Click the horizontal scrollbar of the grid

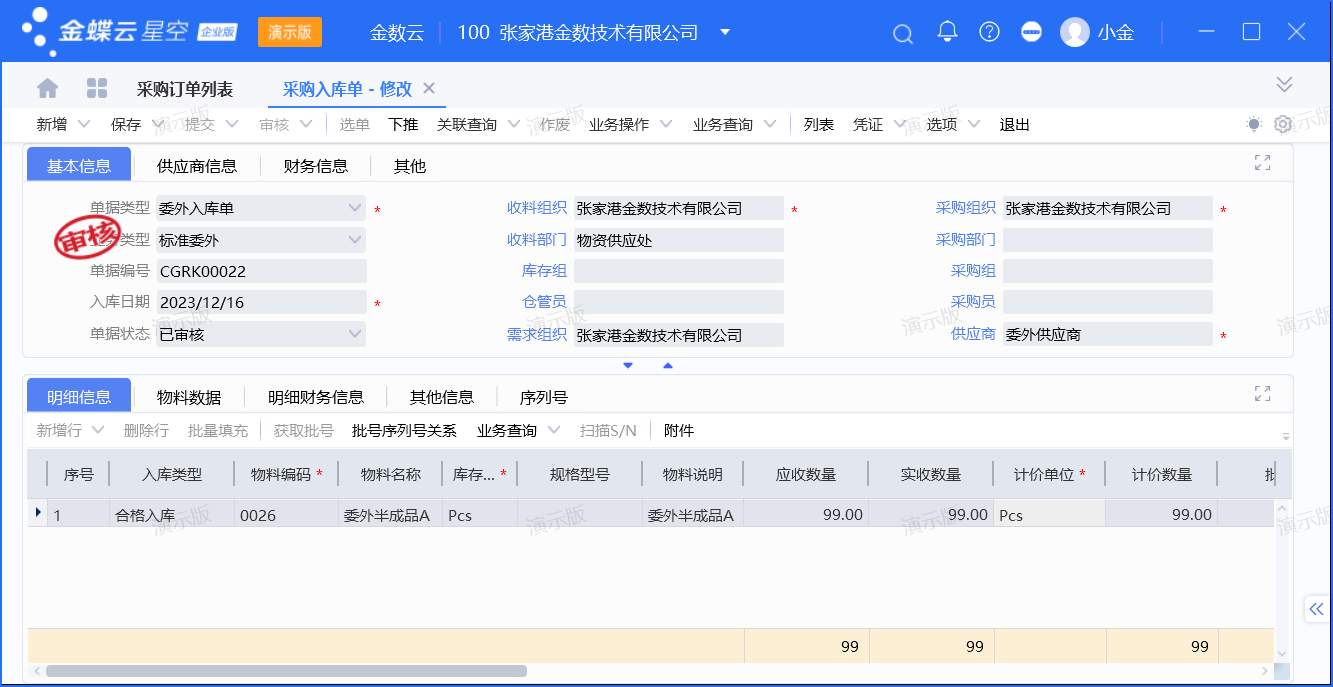click(x=286, y=671)
